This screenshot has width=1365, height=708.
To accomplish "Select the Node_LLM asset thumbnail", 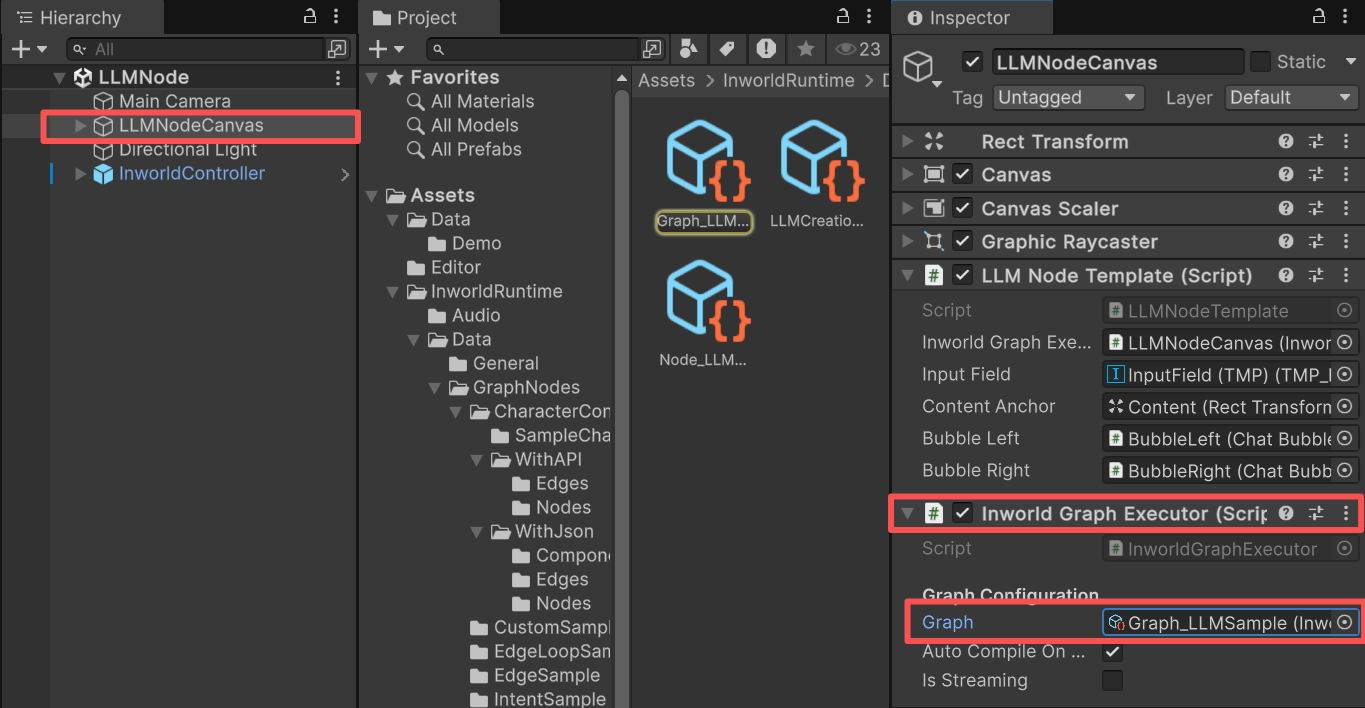I will point(703,310).
